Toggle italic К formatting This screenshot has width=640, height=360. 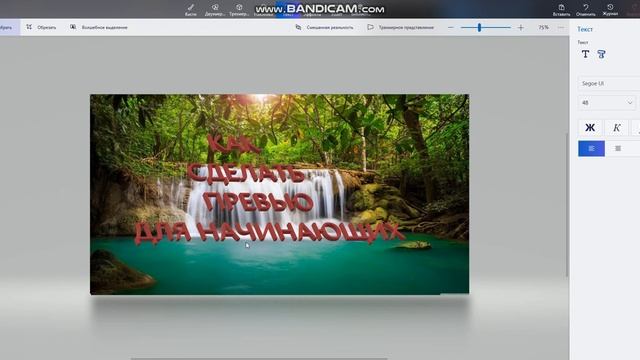(617, 128)
